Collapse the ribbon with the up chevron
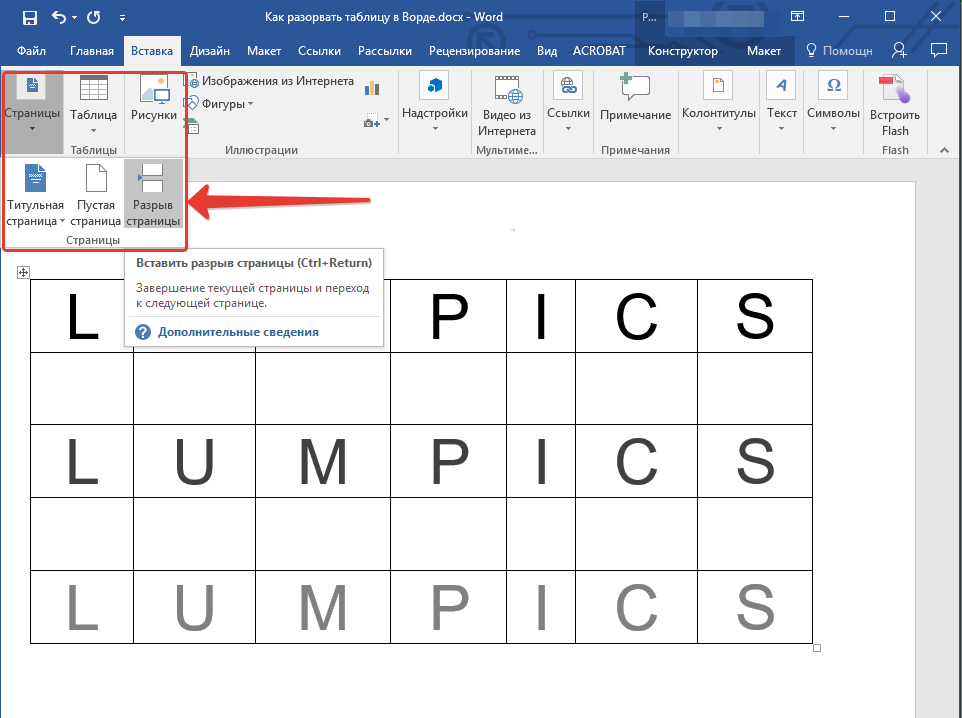This screenshot has height=718, width=962. pos(942,149)
